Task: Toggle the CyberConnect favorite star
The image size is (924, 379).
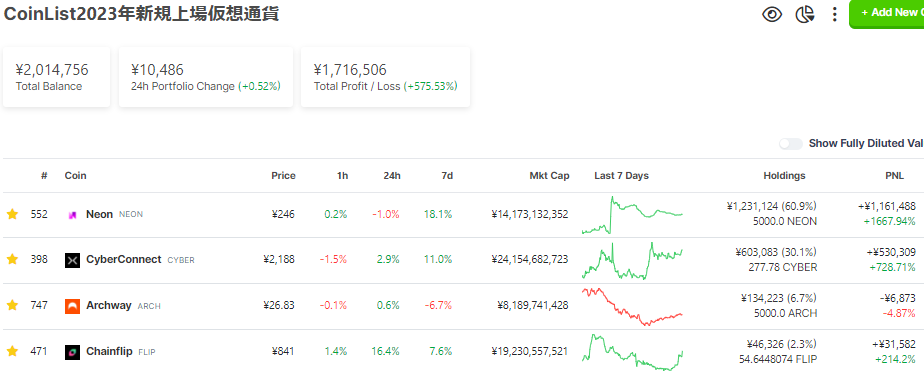Action: pos(12,259)
